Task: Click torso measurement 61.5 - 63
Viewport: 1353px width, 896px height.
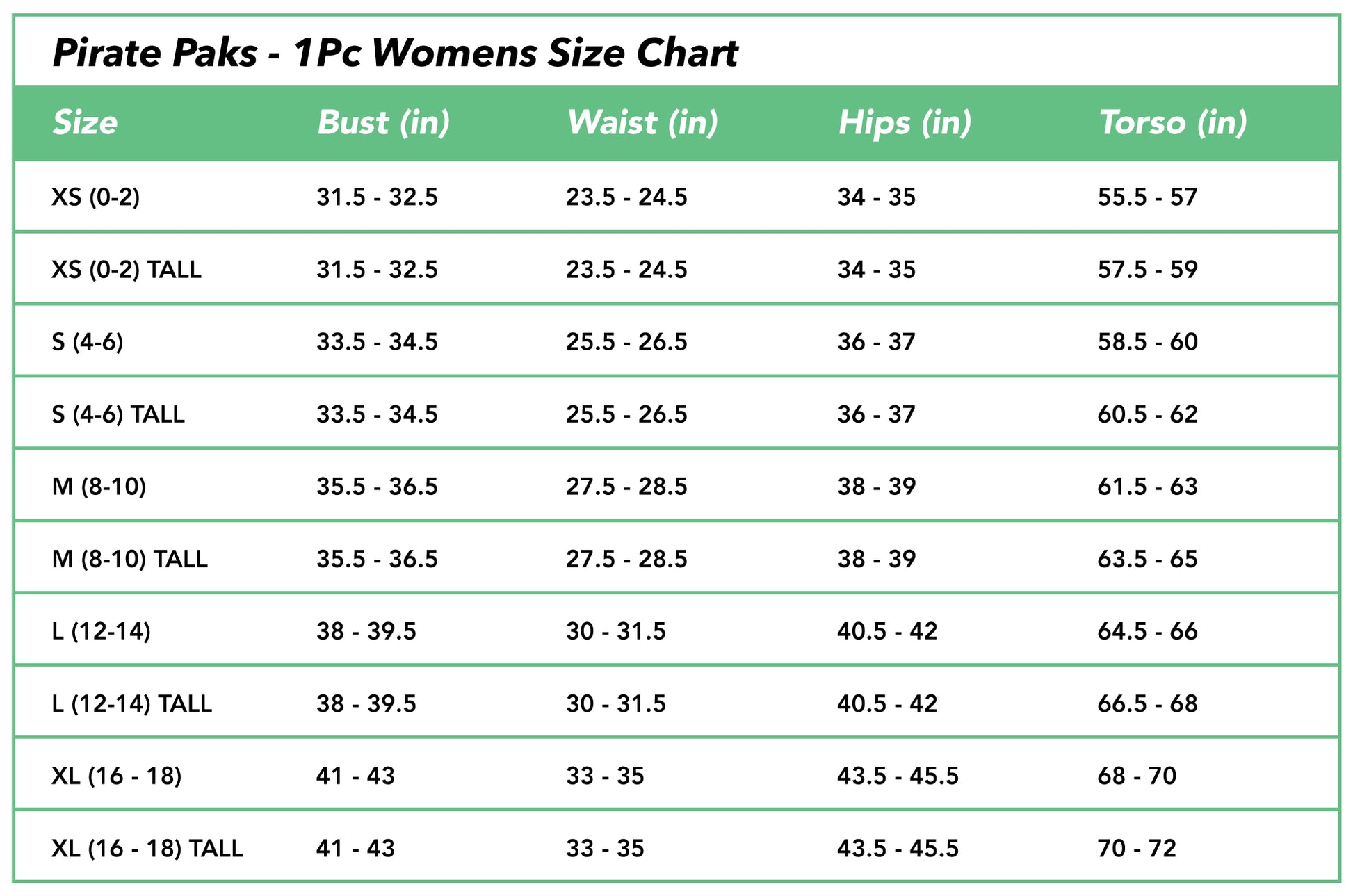Action: pos(1147,487)
